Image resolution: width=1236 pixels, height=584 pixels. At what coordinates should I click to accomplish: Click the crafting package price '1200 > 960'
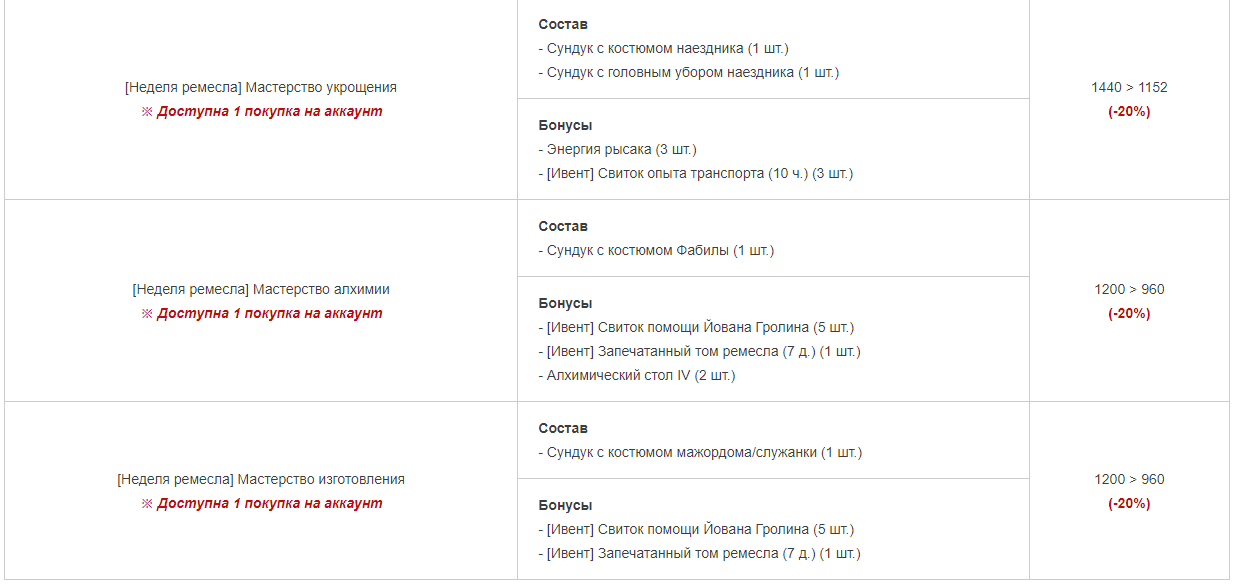1129,480
